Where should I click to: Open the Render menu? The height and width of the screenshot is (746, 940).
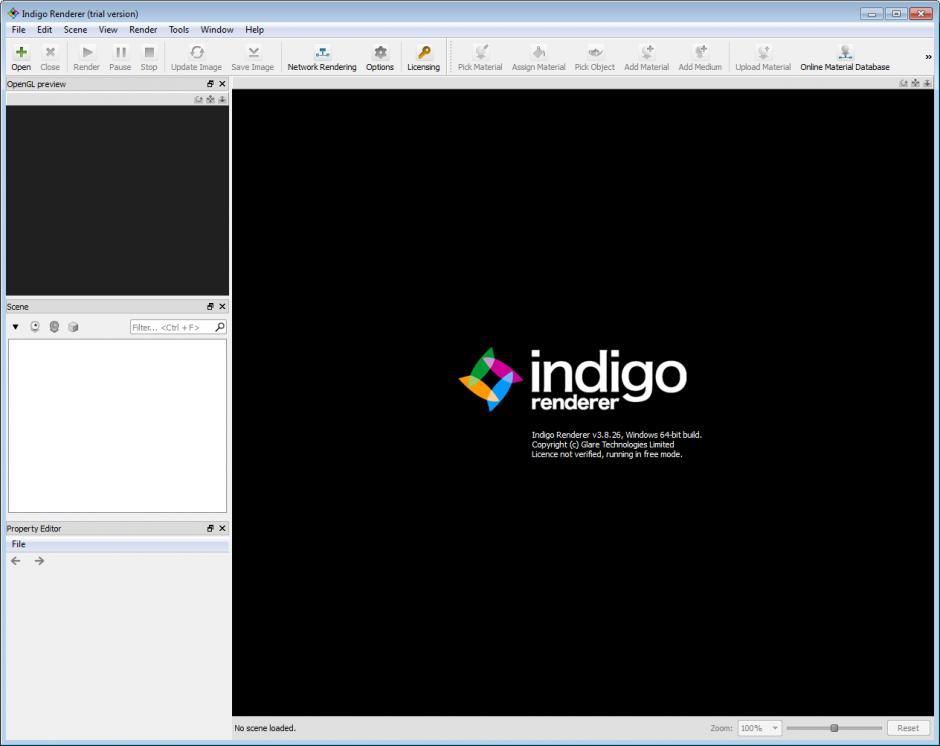143,29
